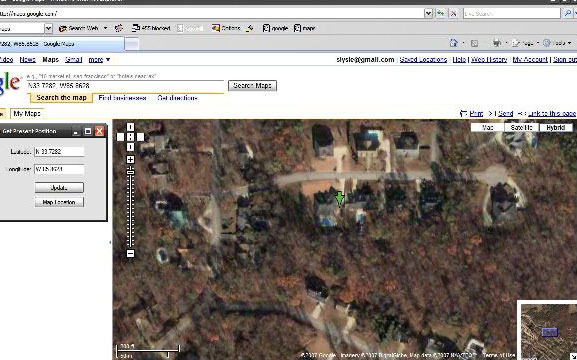Zoom out with the map minus button
Viewport: 577px width, 360px height.
coord(130,253)
